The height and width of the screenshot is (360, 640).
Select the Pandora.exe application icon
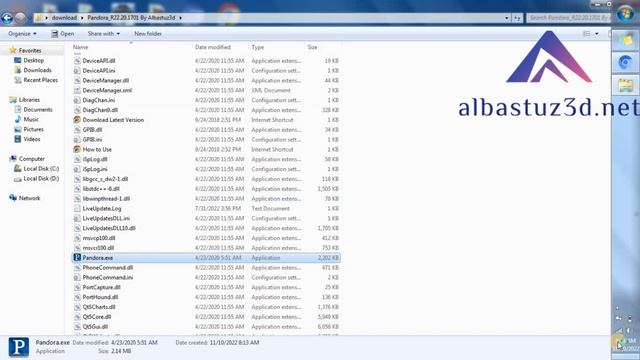pos(77,258)
